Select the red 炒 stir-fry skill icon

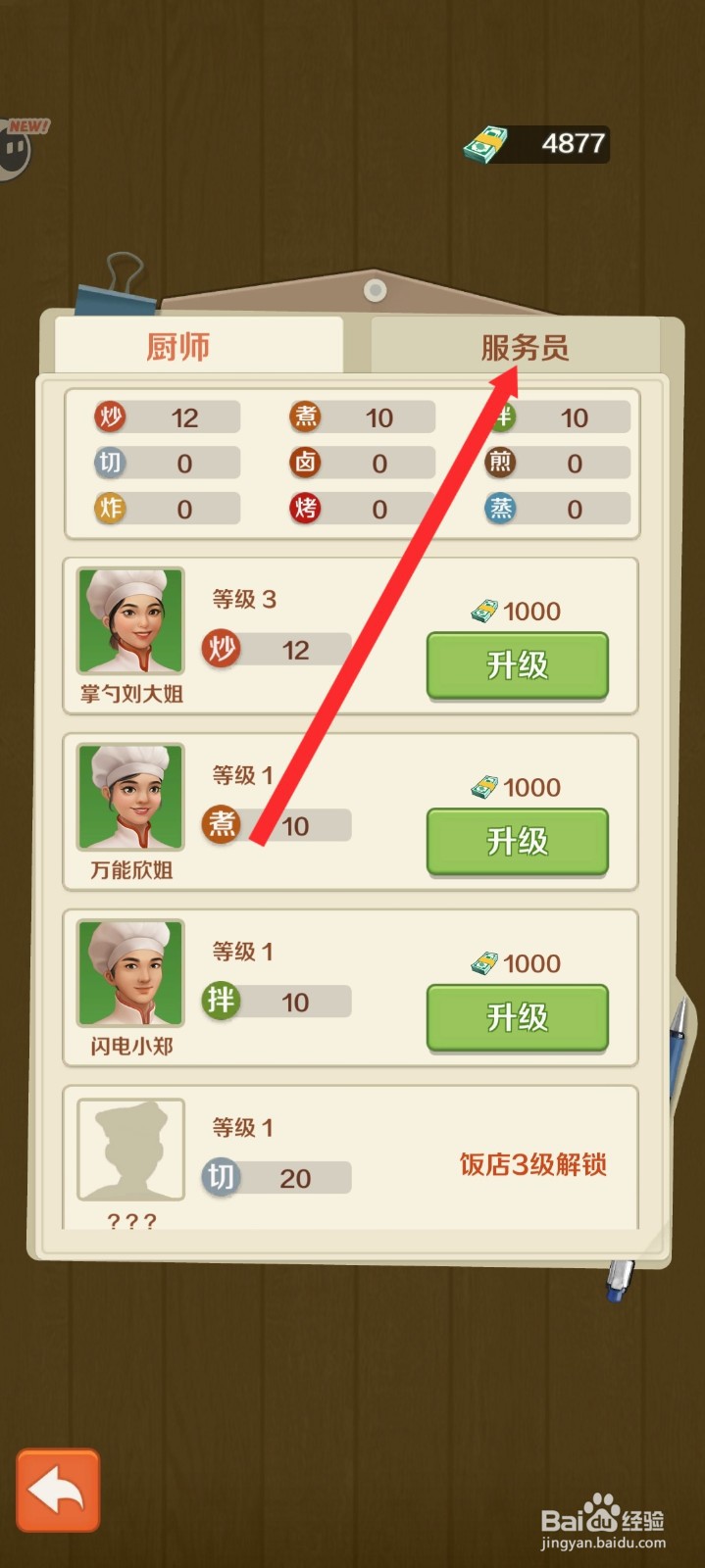pos(110,416)
